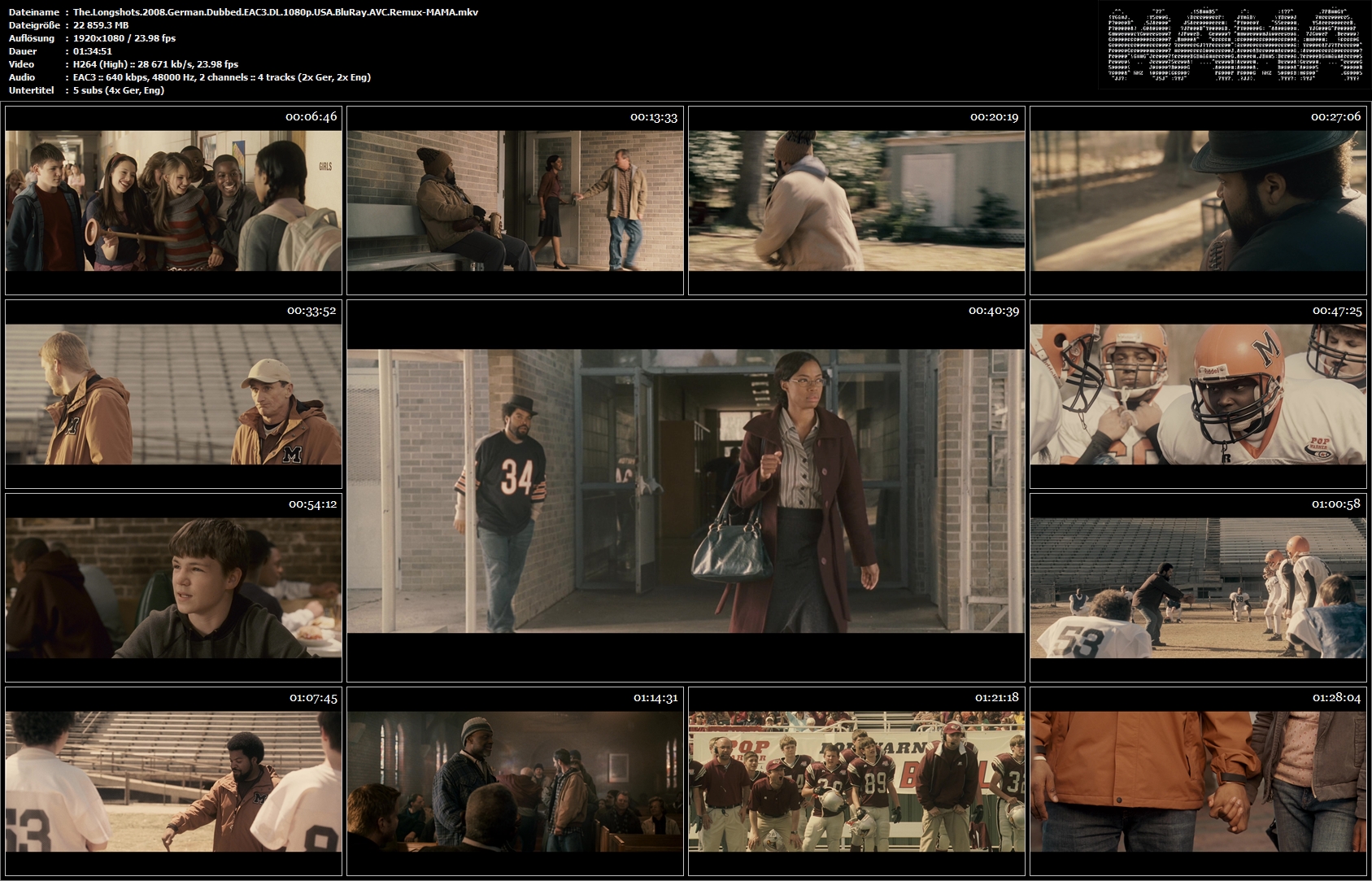Select the frame captured at 00:20:19

(856, 200)
